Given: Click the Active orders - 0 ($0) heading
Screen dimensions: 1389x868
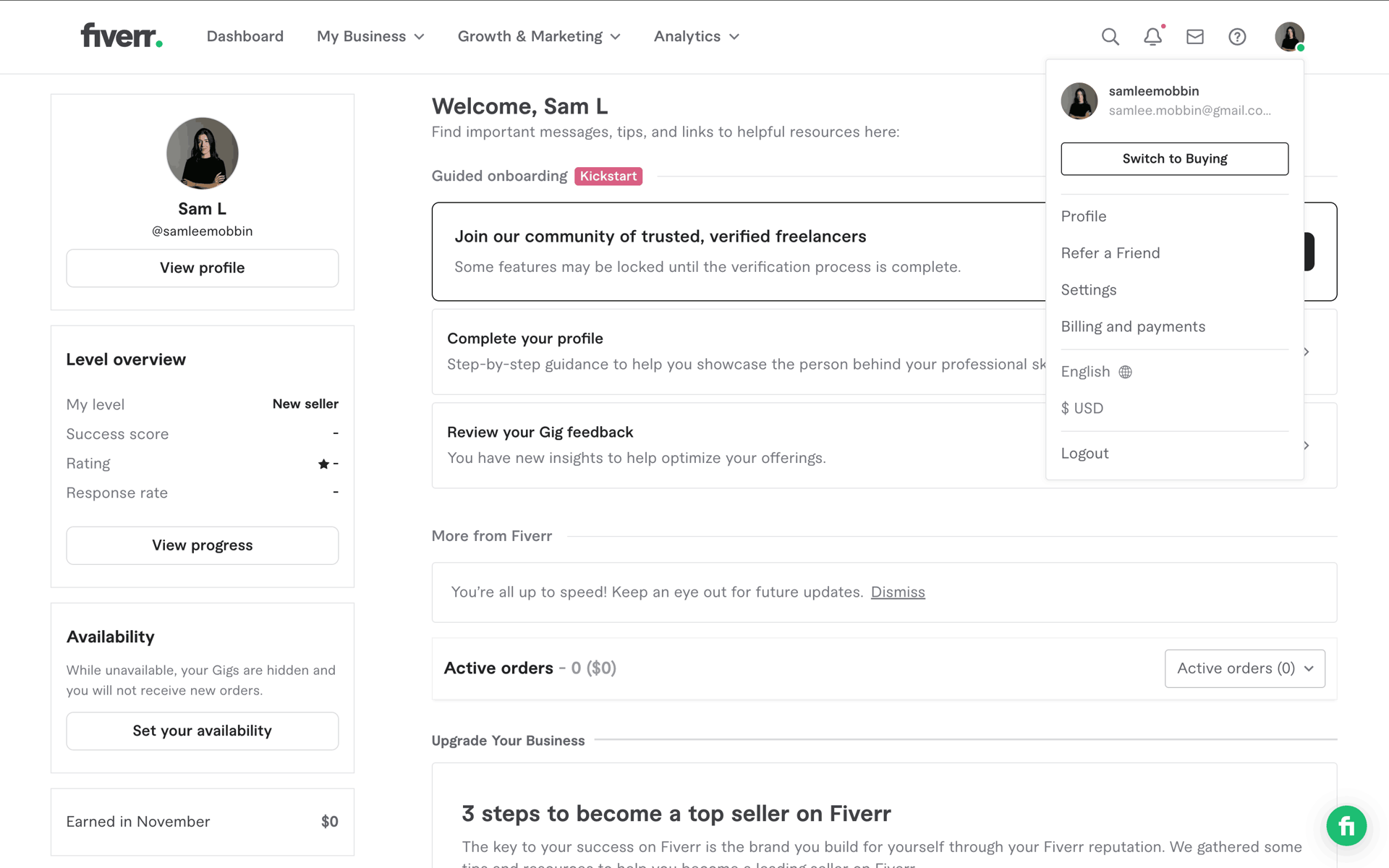Looking at the screenshot, I should click(x=530, y=668).
